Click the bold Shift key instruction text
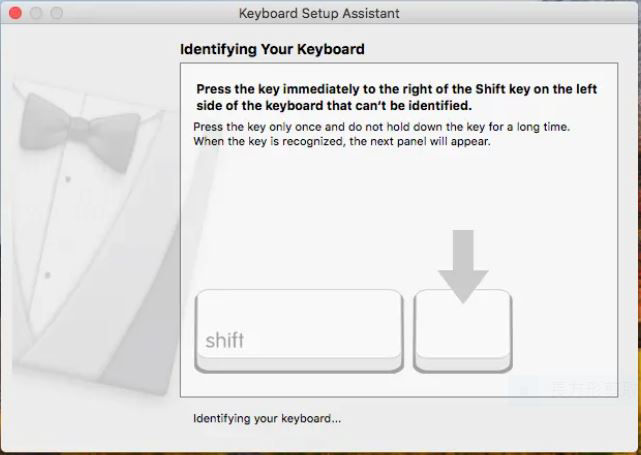 coord(396,97)
